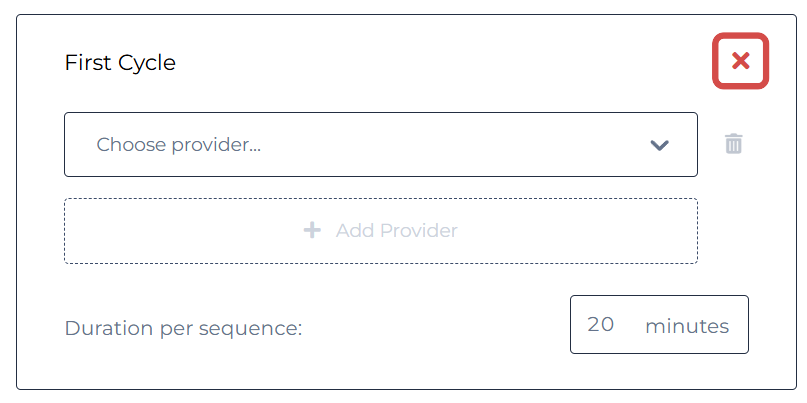
Task: Open the Choose provider dropdown
Action: coord(381,145)
